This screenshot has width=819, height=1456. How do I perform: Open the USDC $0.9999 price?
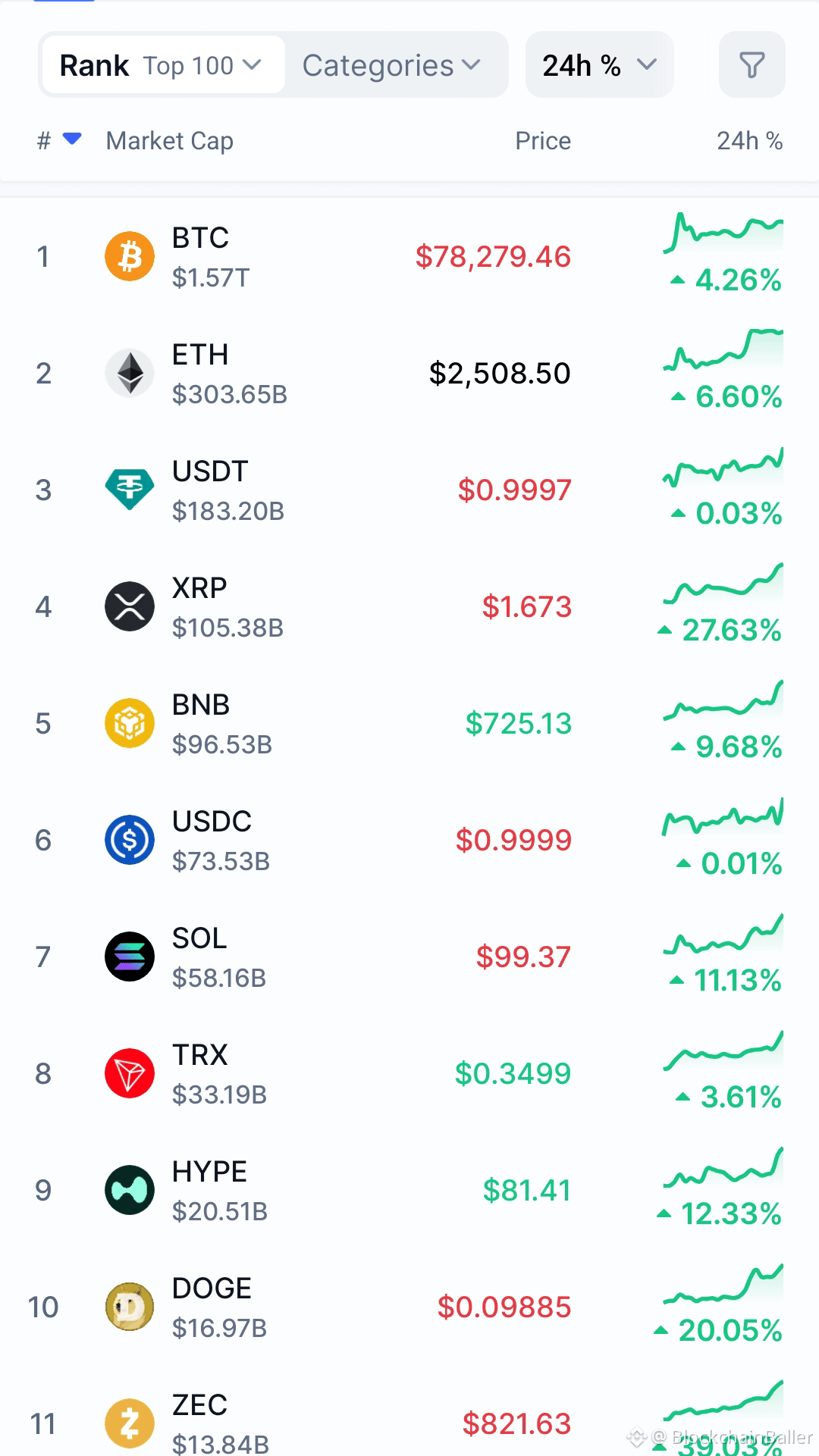click(513, 840)
